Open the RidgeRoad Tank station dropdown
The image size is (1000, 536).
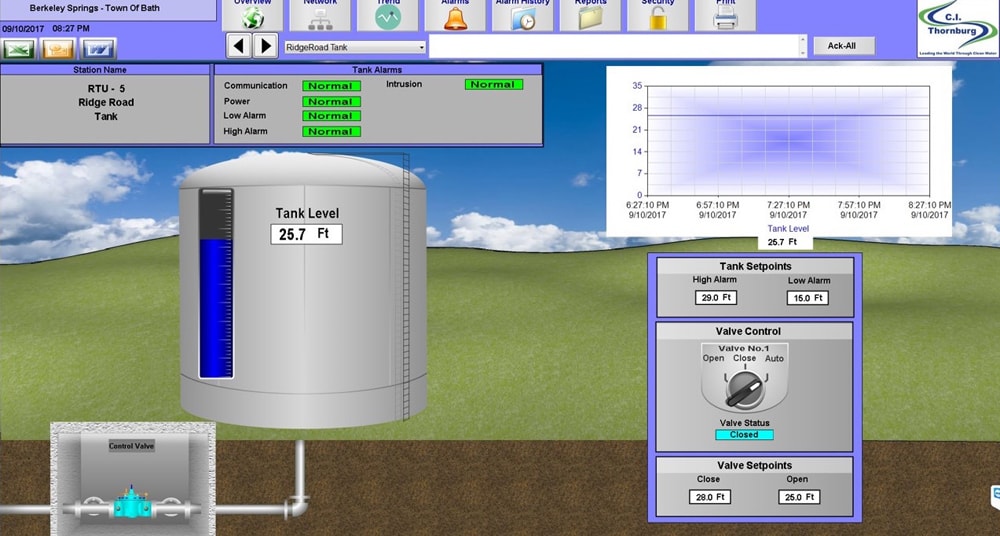(355, 47)
